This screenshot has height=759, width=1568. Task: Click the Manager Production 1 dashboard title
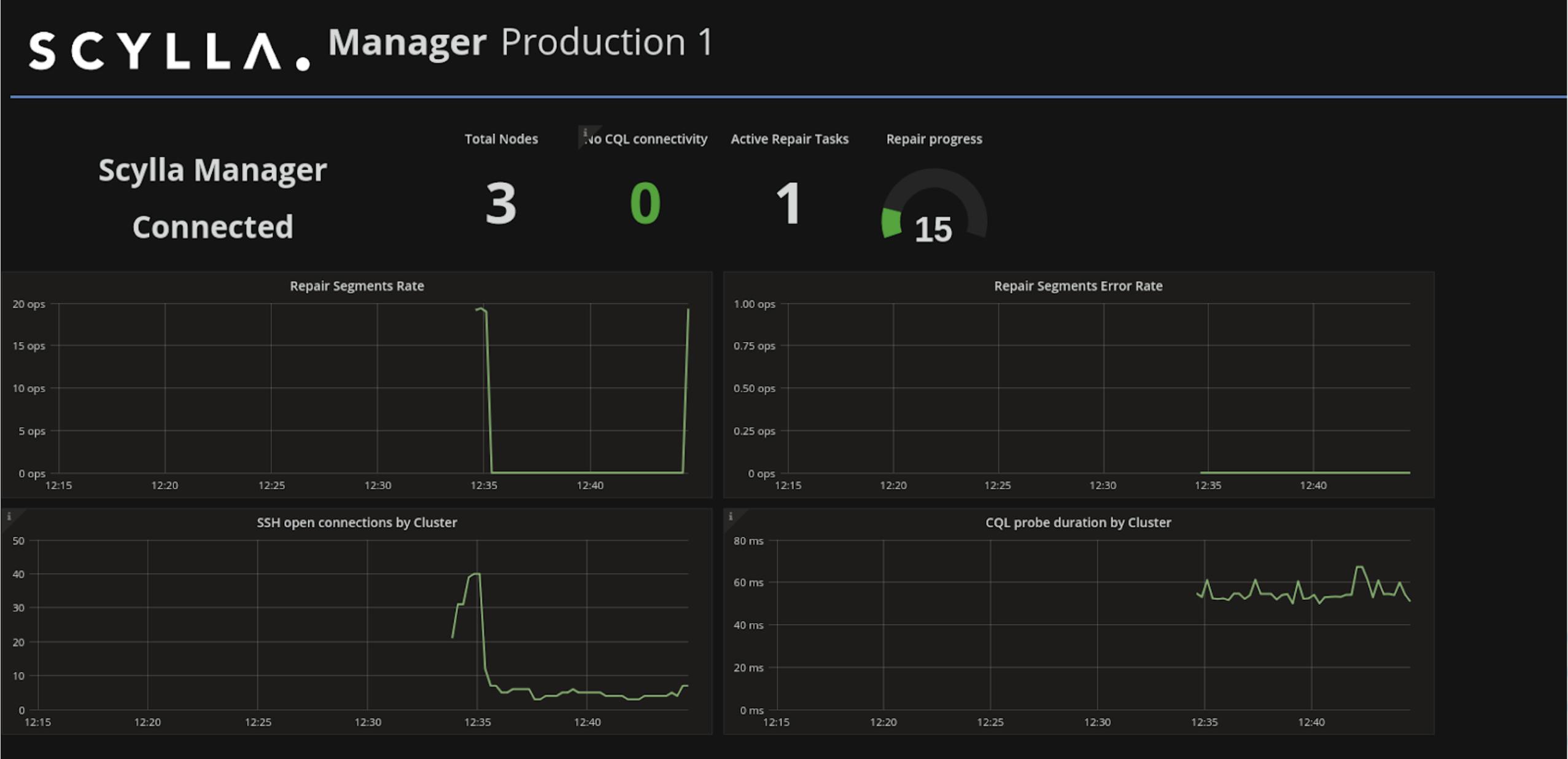pyautogui.click(x=521, y=43)
